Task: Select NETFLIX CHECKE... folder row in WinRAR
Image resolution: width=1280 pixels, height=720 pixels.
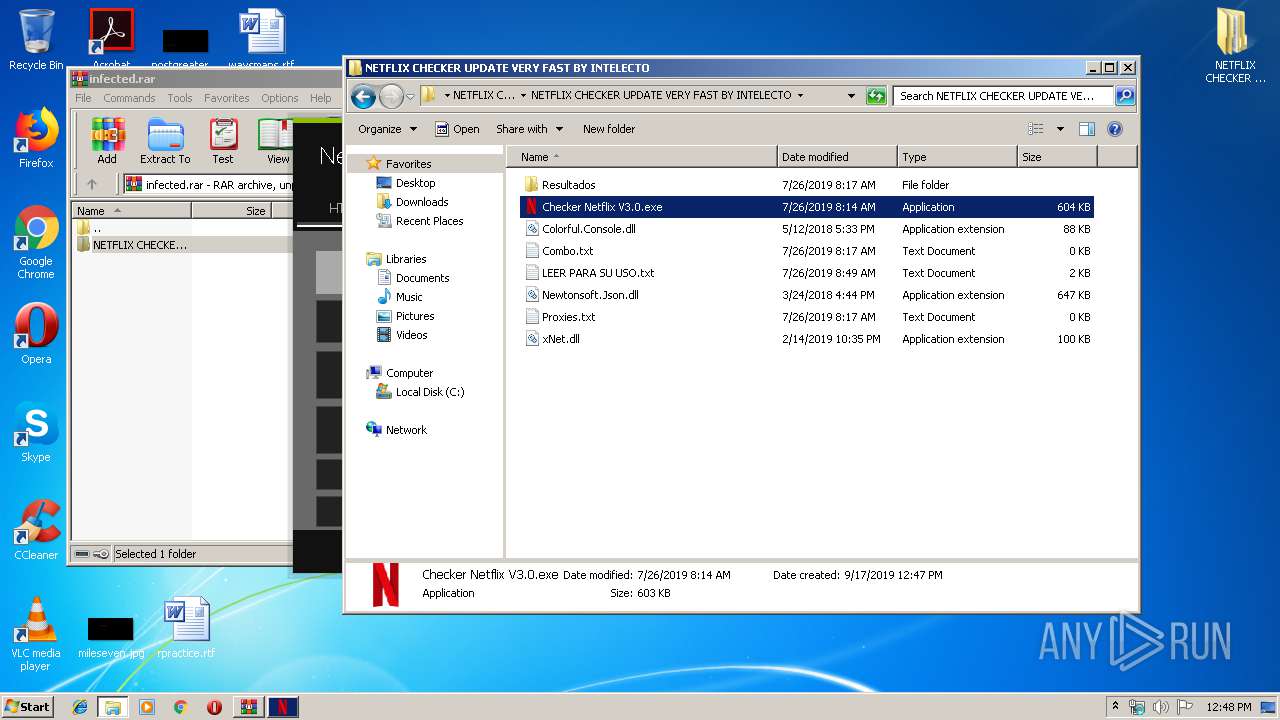Action: 183,245
